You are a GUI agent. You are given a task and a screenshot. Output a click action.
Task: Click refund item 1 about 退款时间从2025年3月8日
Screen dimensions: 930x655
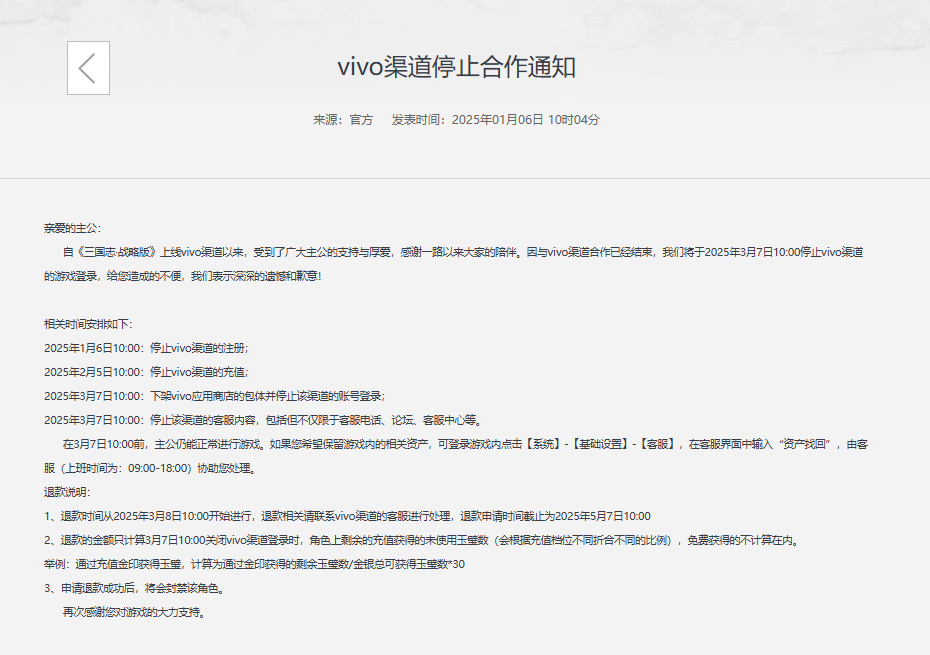[x=347, y=517]
